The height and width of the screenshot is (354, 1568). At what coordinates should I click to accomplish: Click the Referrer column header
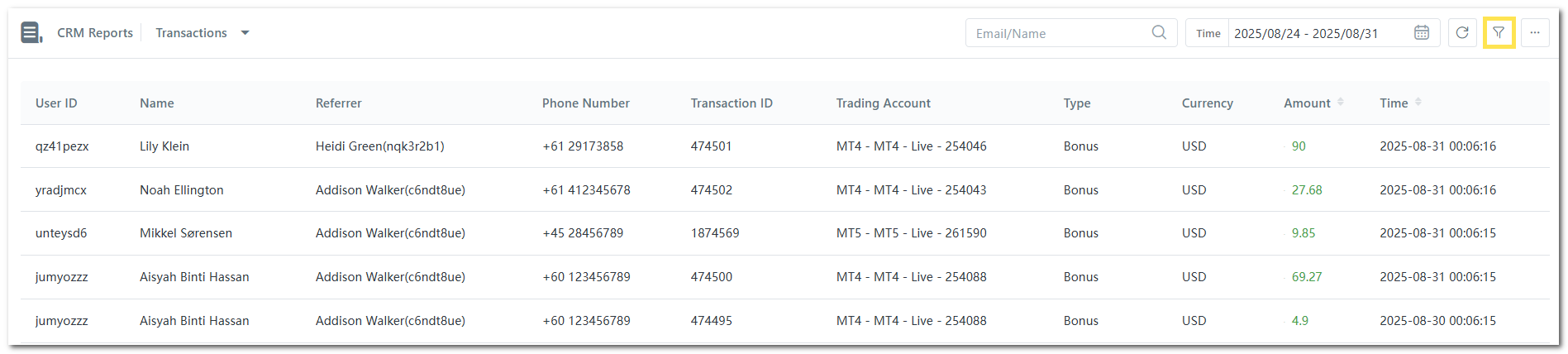pos(339,103)
